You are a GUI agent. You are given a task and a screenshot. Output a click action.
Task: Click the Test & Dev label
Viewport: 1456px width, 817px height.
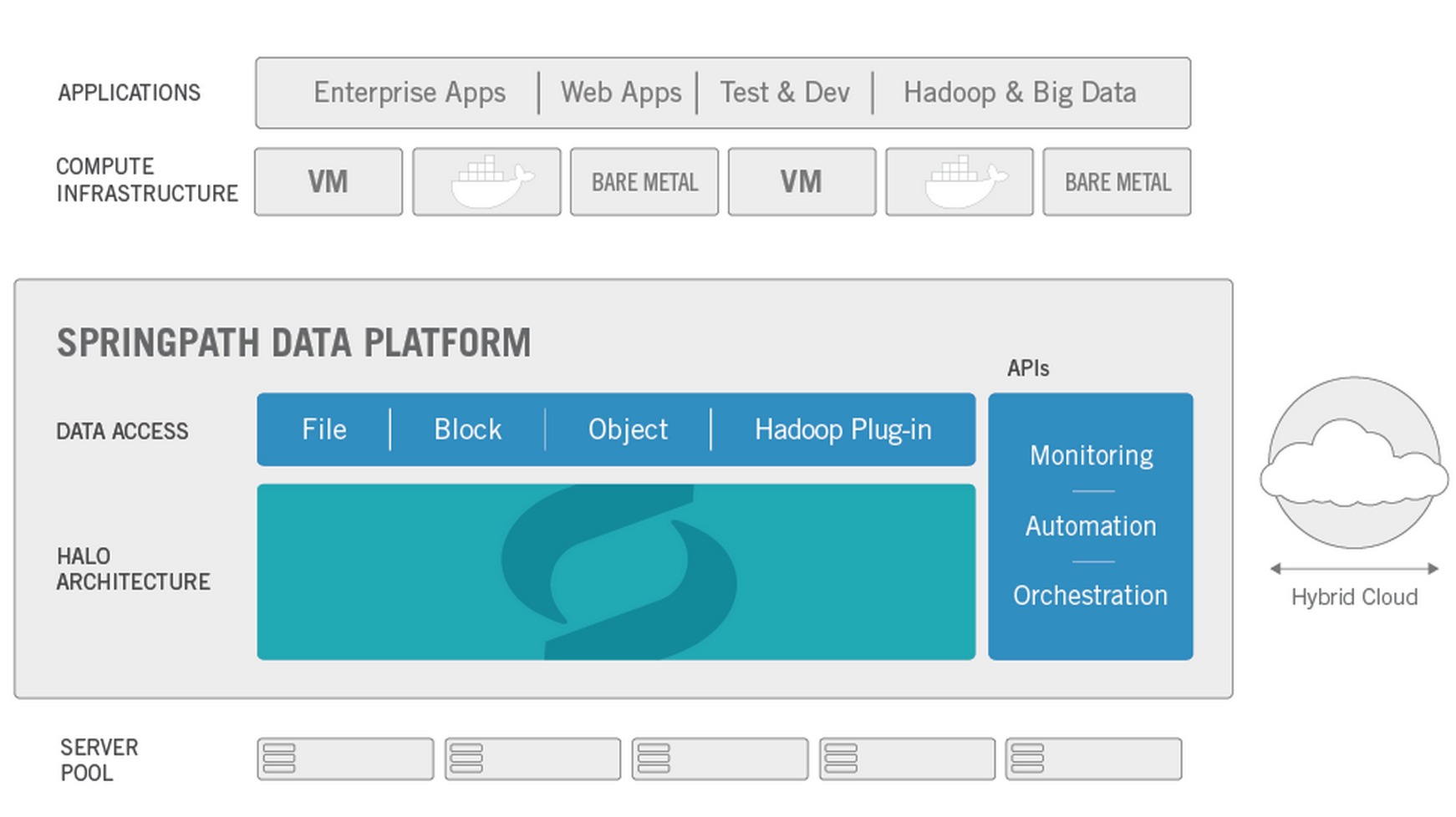[785, 92]
